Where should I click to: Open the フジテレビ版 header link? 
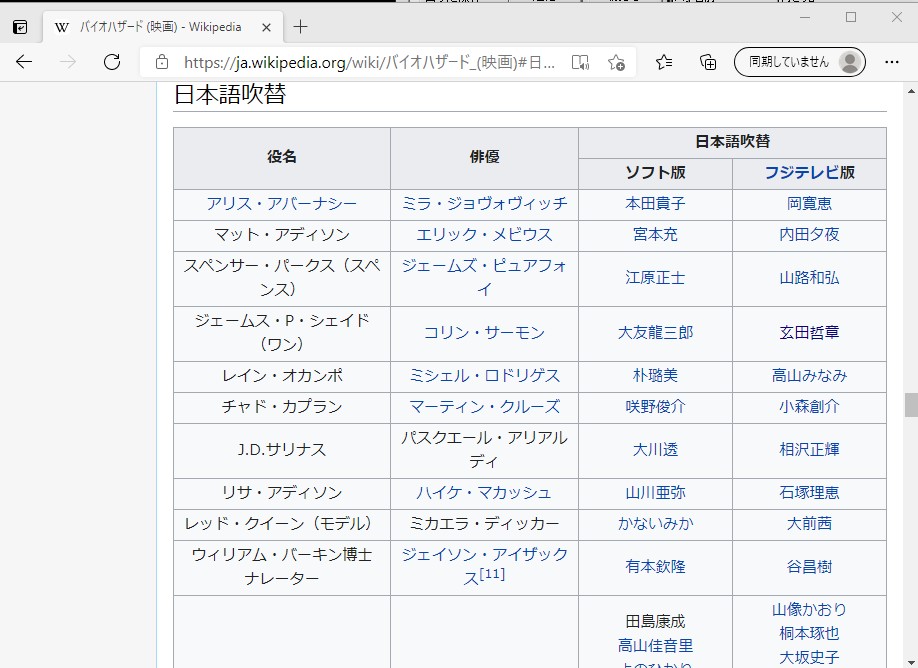[809, 173]
